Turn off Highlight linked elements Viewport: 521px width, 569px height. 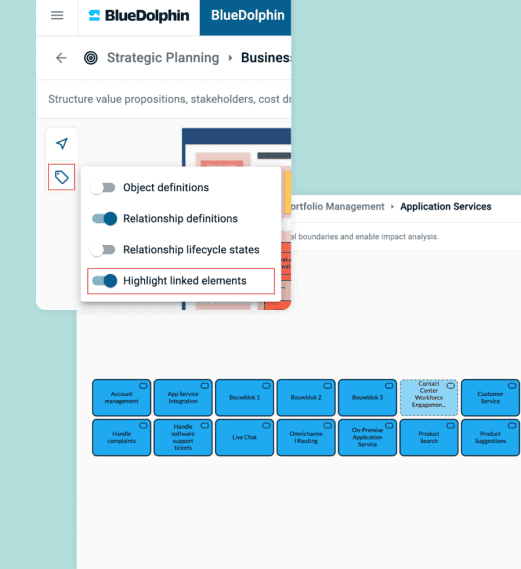click(x=104, y=281)
